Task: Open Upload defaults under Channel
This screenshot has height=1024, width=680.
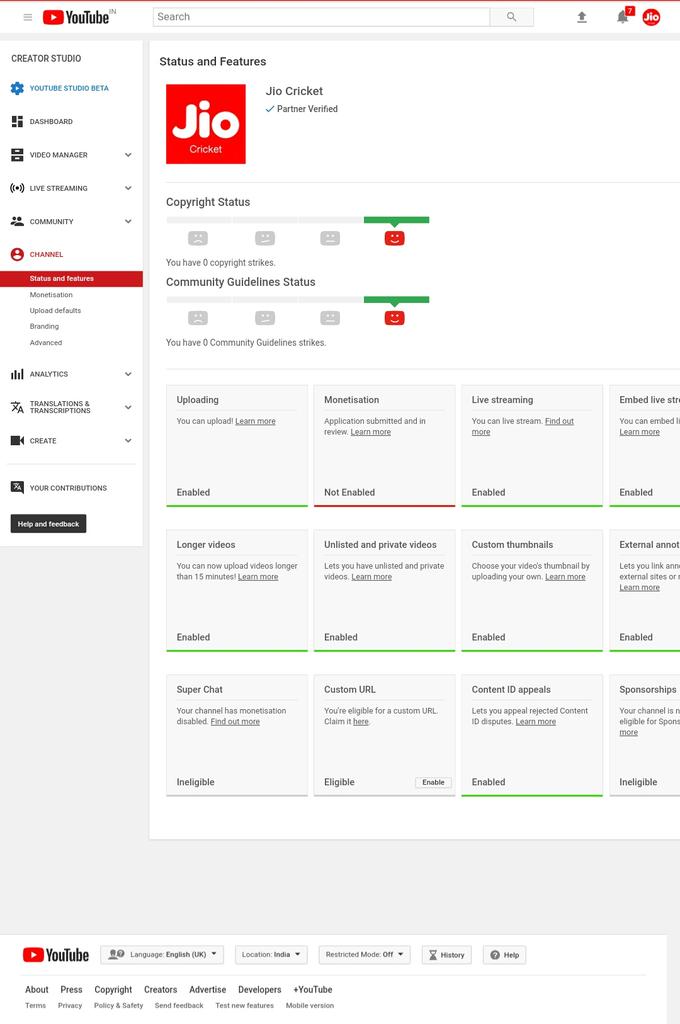Action: [55, 311]
